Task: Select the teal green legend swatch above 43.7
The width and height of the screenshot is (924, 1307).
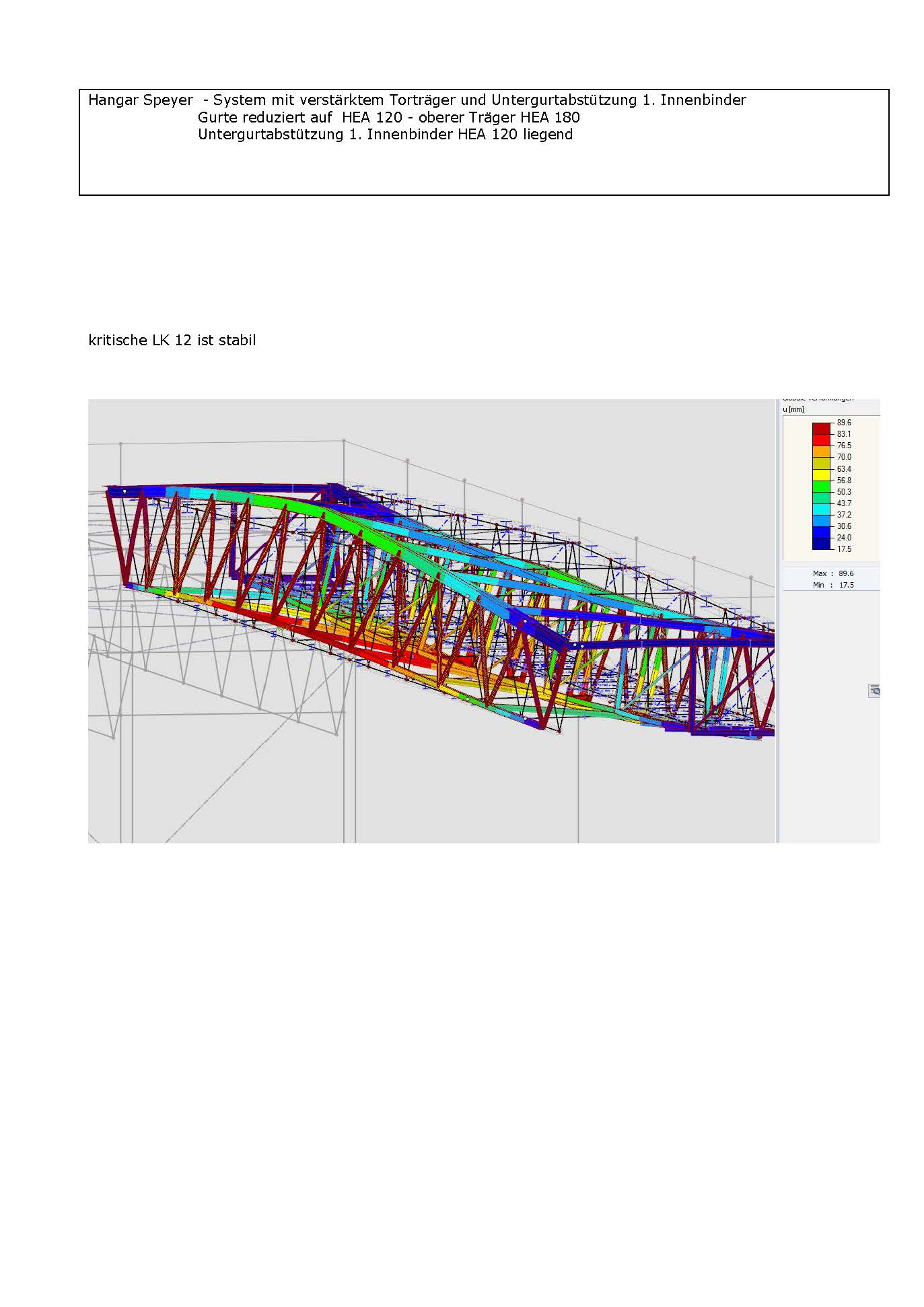Action: [822, 497]
